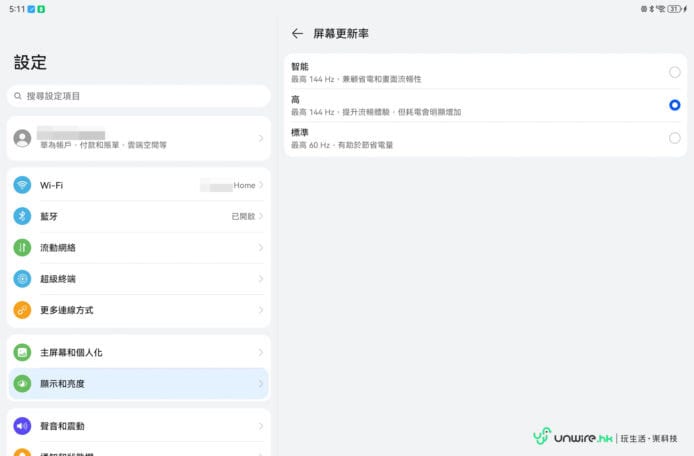Click the account profile avatar icon
The width and height of the screenshot is (694, 456).
(22, 138)
